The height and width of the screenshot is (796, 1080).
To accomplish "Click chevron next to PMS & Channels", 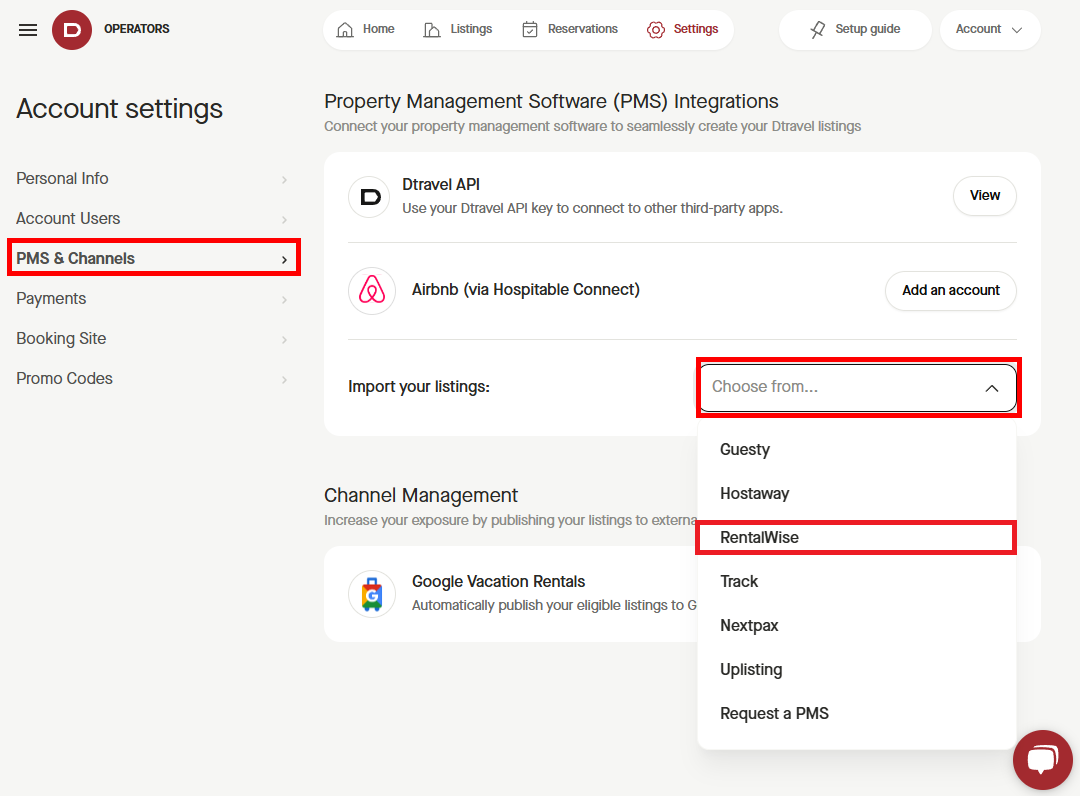I will pyautogui.click(x=284, y=260).
